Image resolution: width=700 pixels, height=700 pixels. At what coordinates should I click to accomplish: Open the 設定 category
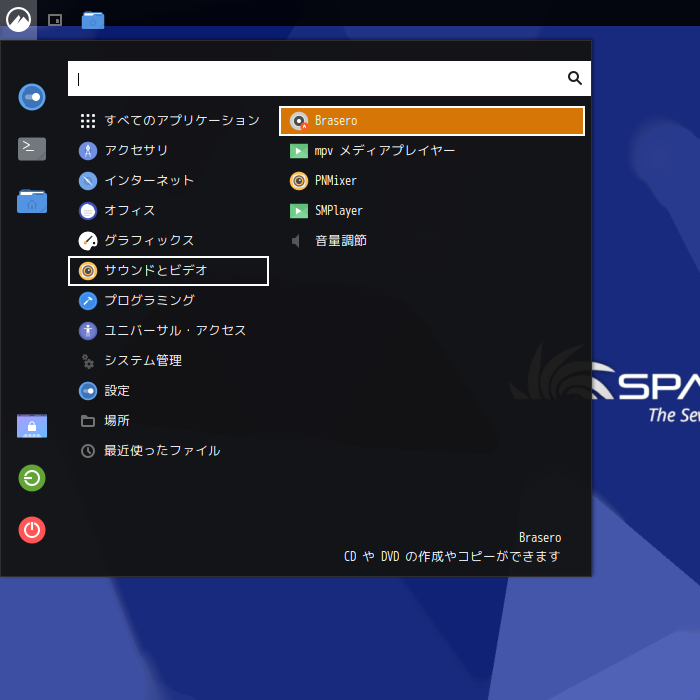[x=168, y=391]
